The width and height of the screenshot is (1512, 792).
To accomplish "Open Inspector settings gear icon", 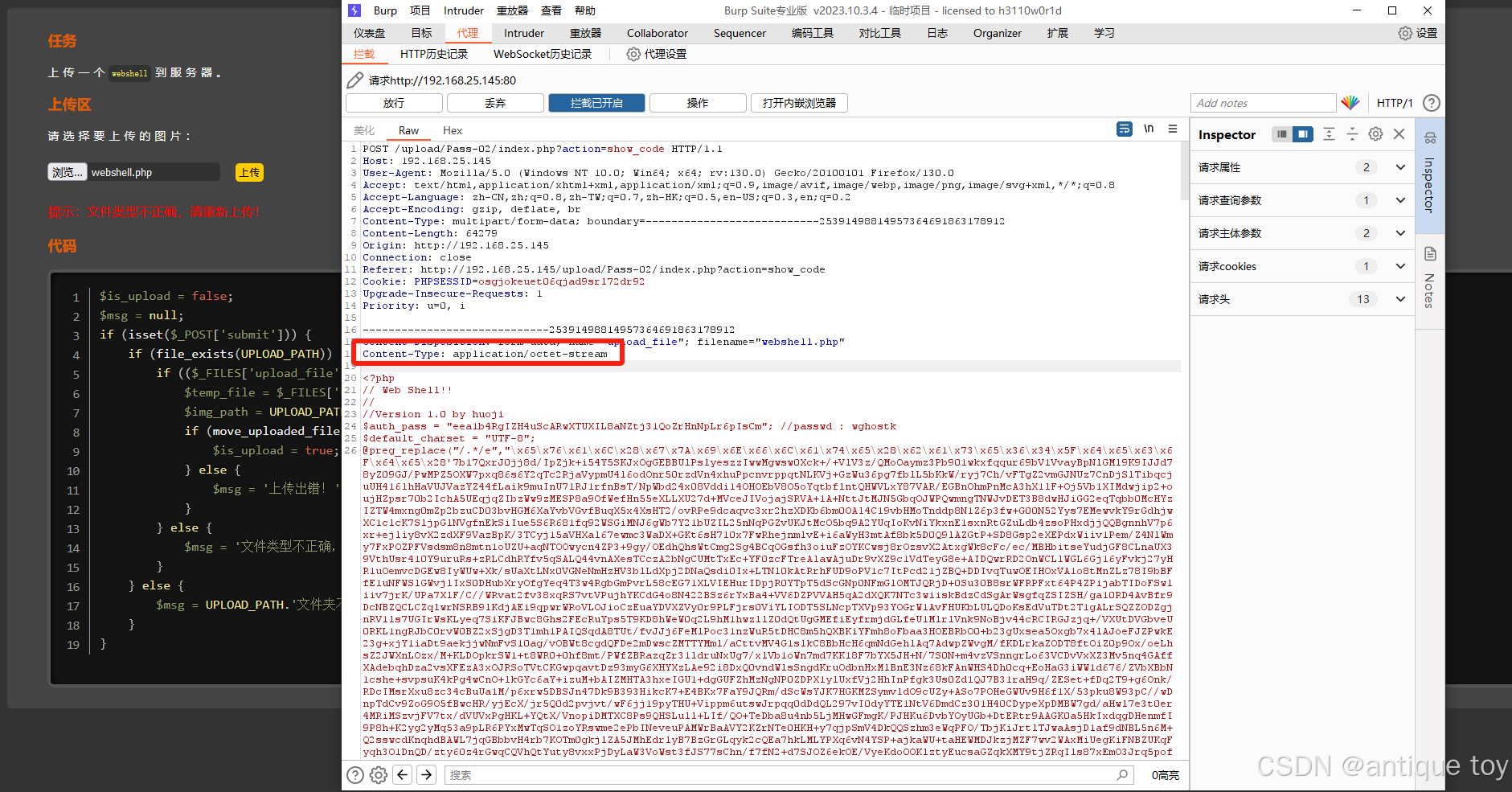I will click(1376, 134).
